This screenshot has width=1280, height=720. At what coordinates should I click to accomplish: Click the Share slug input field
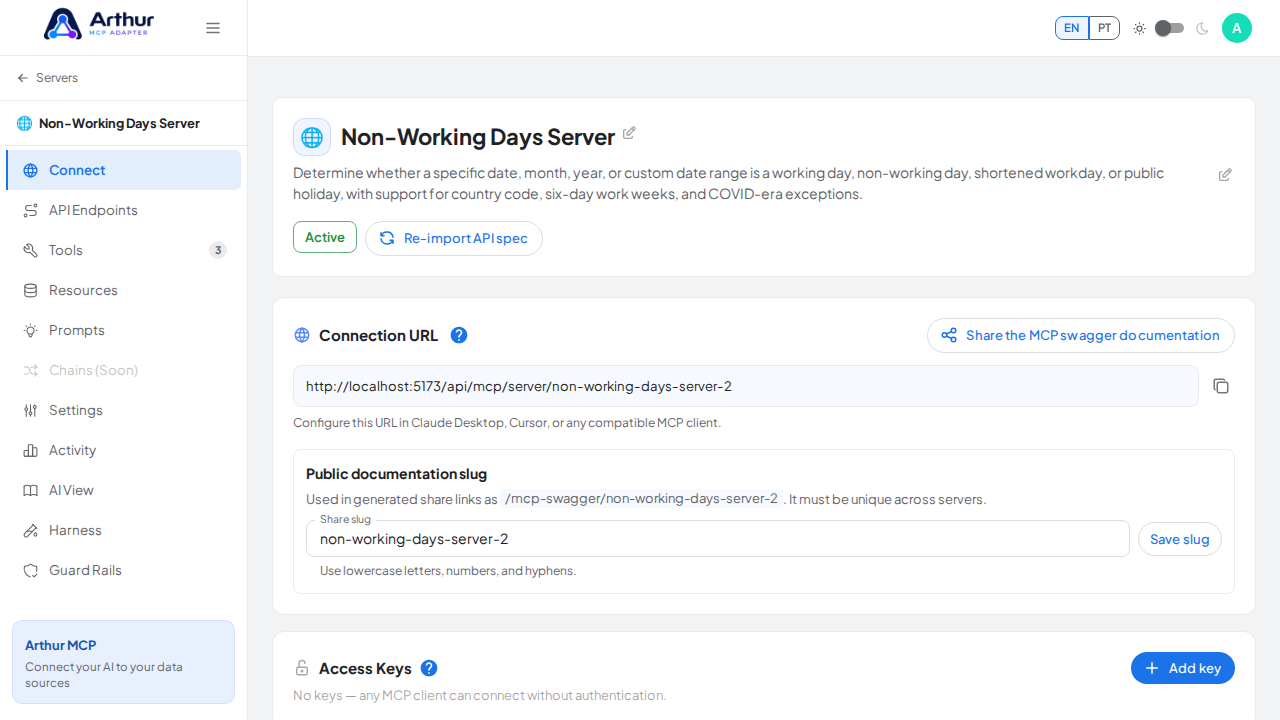point(718,539)
